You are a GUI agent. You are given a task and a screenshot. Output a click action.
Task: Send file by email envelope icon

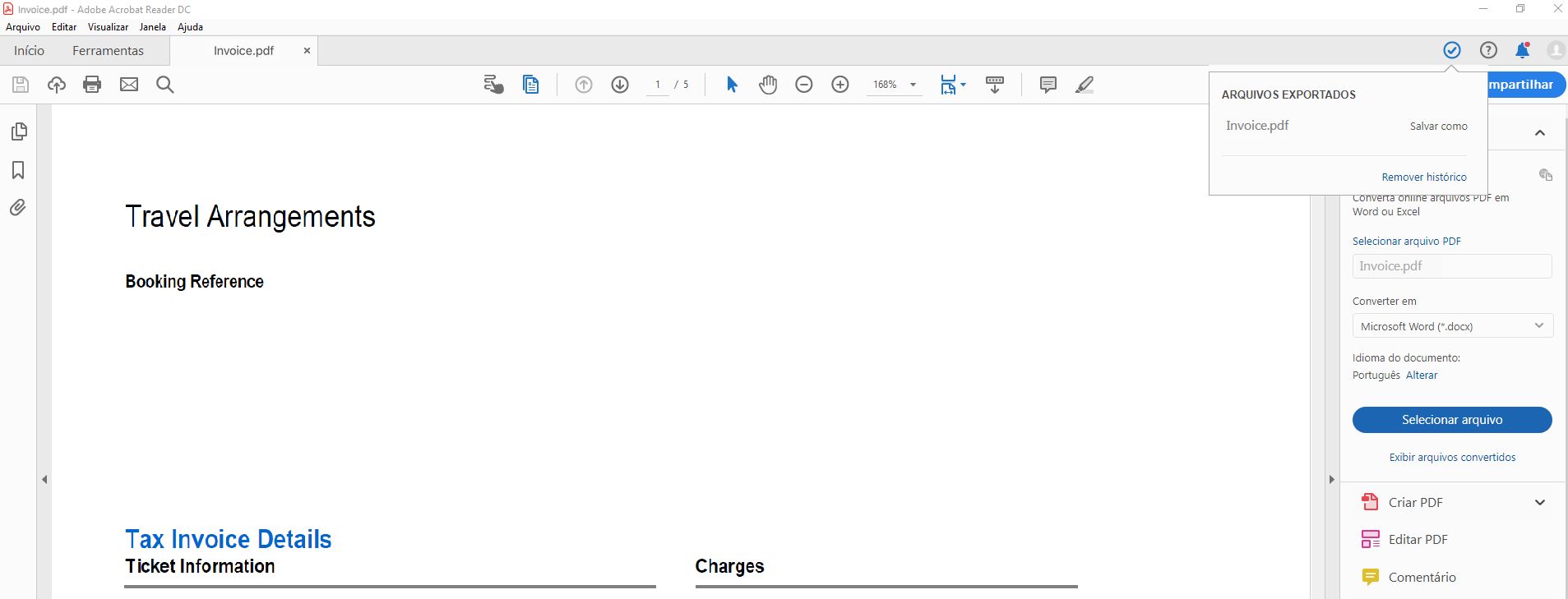coord(129,85)
